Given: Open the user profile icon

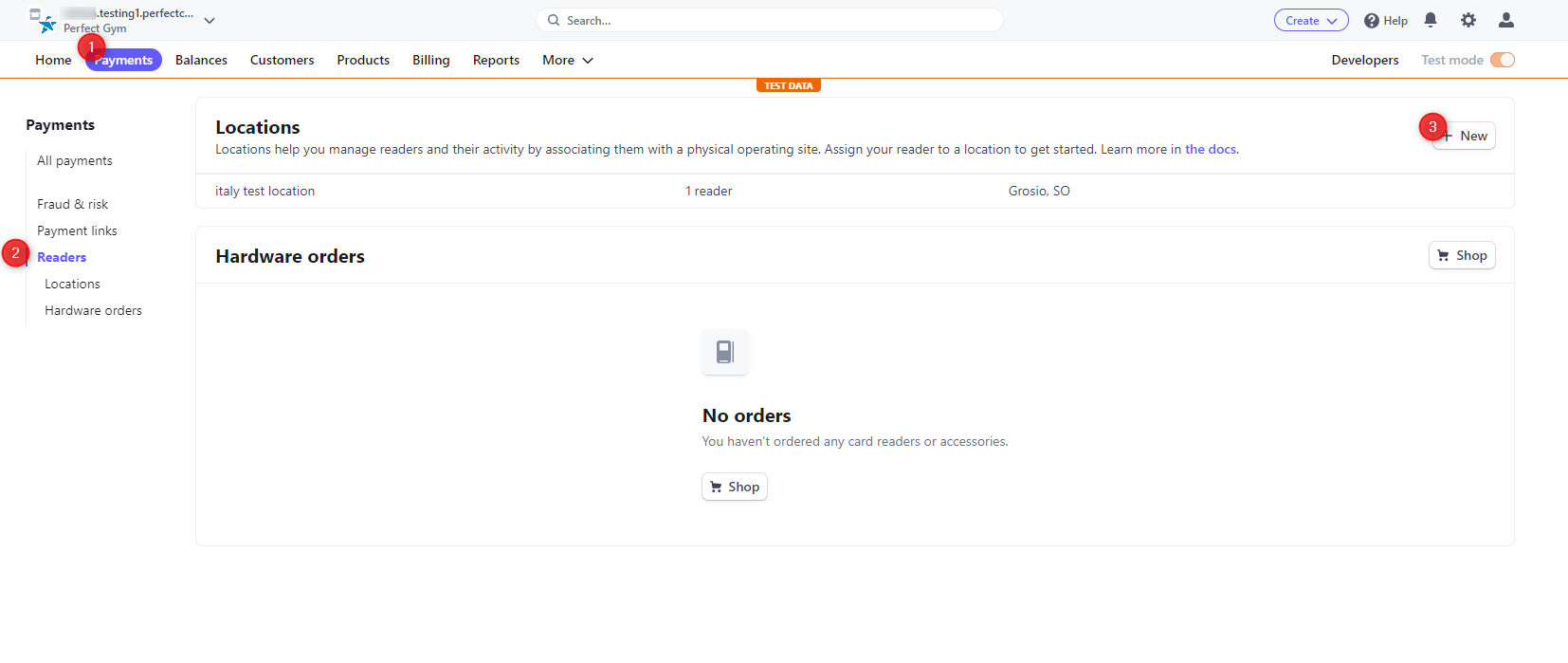Looking at the screenshot, I should click(1505, 20).
